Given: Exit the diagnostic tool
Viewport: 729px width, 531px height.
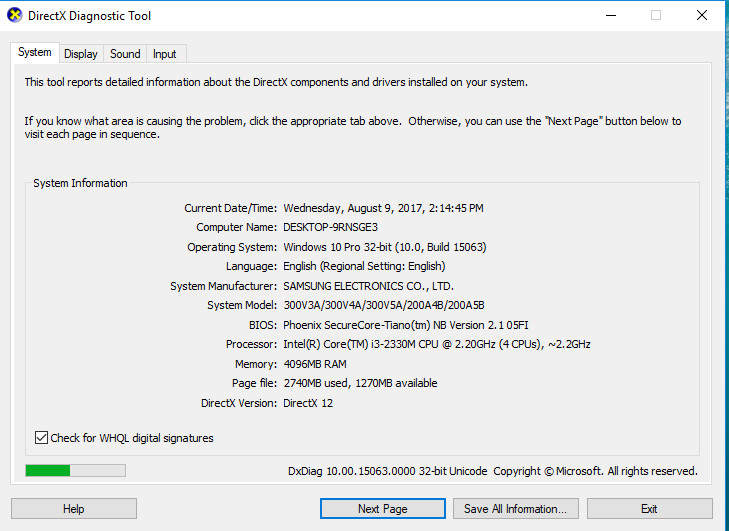Looking at the screenshot, I should pos(649,509).
